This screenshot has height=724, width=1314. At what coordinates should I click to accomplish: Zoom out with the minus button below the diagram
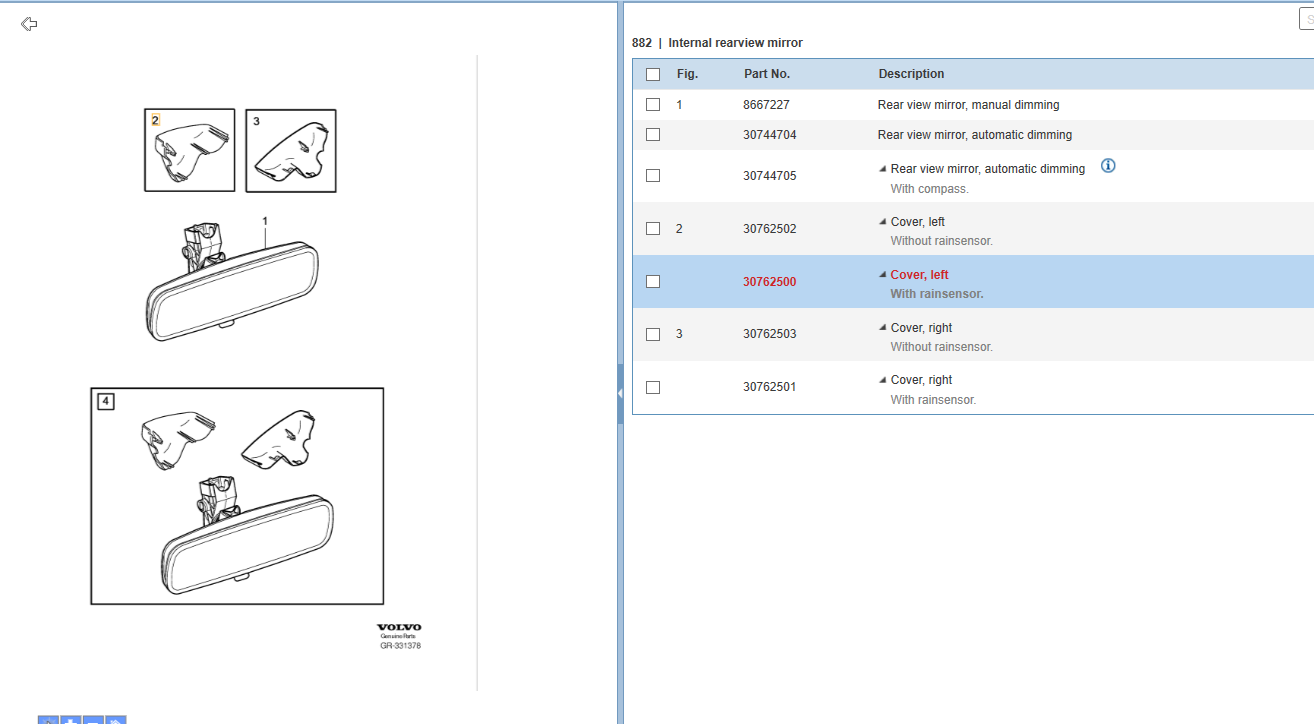pos(93,720)
